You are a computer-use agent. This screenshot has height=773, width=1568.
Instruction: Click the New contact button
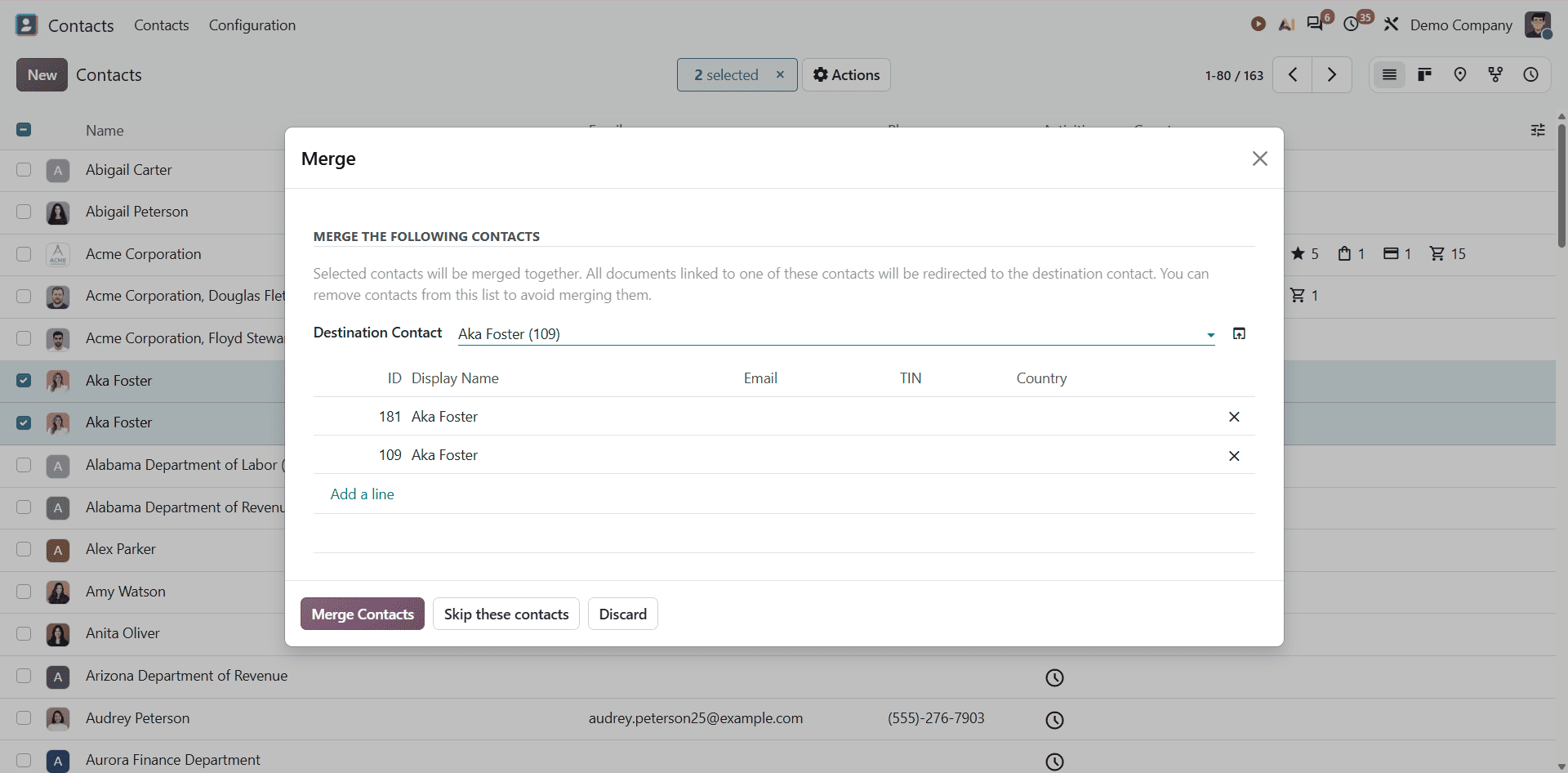pos(42,74)
